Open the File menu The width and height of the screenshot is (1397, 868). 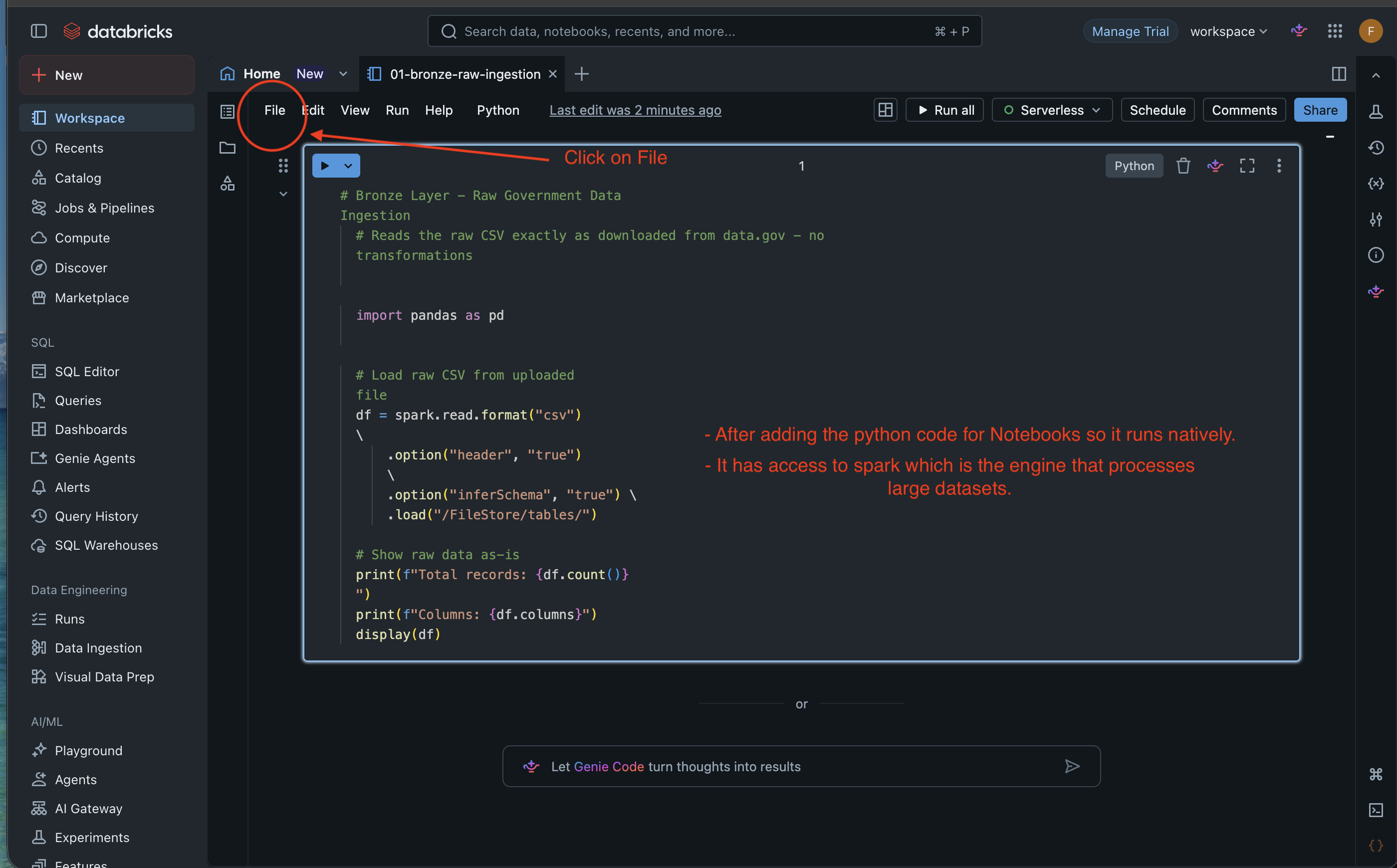tap(274, 110)
